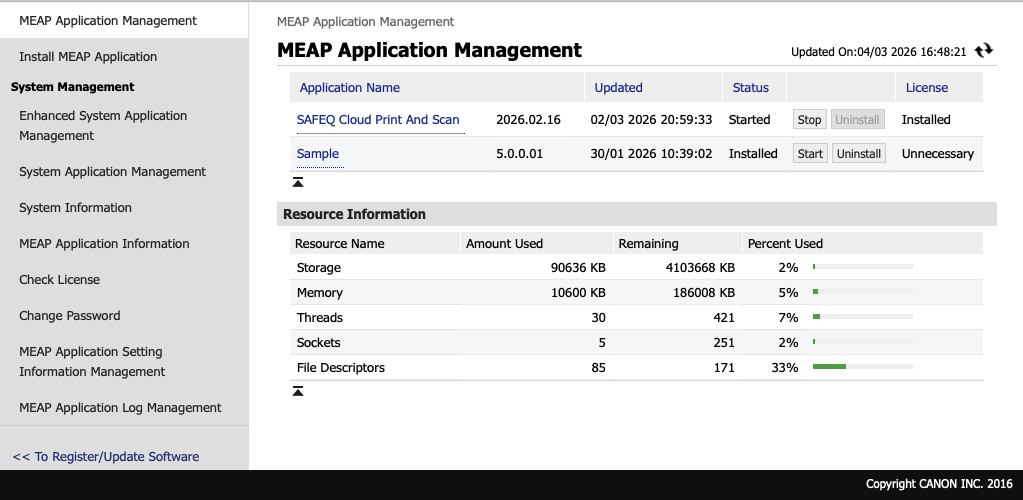Click the Storage usage progress bar

coord(863,266)
